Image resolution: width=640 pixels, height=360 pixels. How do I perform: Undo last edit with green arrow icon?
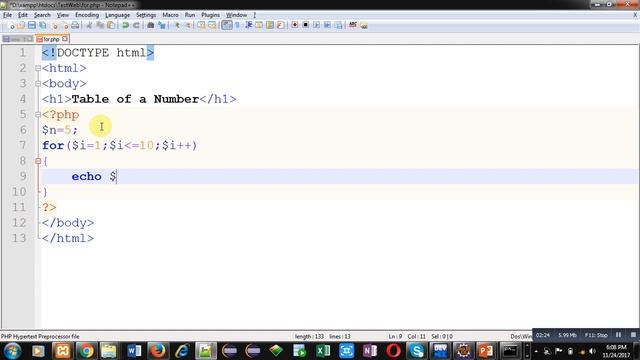point(125,25)
